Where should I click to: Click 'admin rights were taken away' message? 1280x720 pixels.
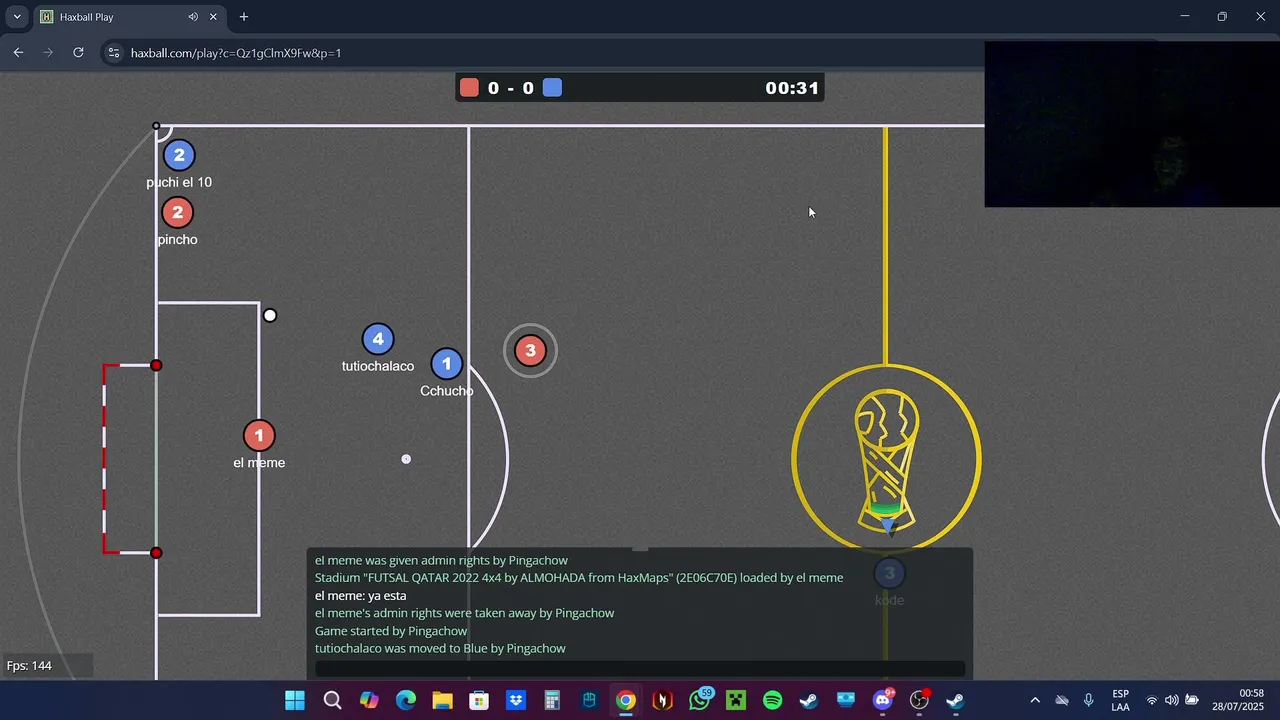(464, 613)
